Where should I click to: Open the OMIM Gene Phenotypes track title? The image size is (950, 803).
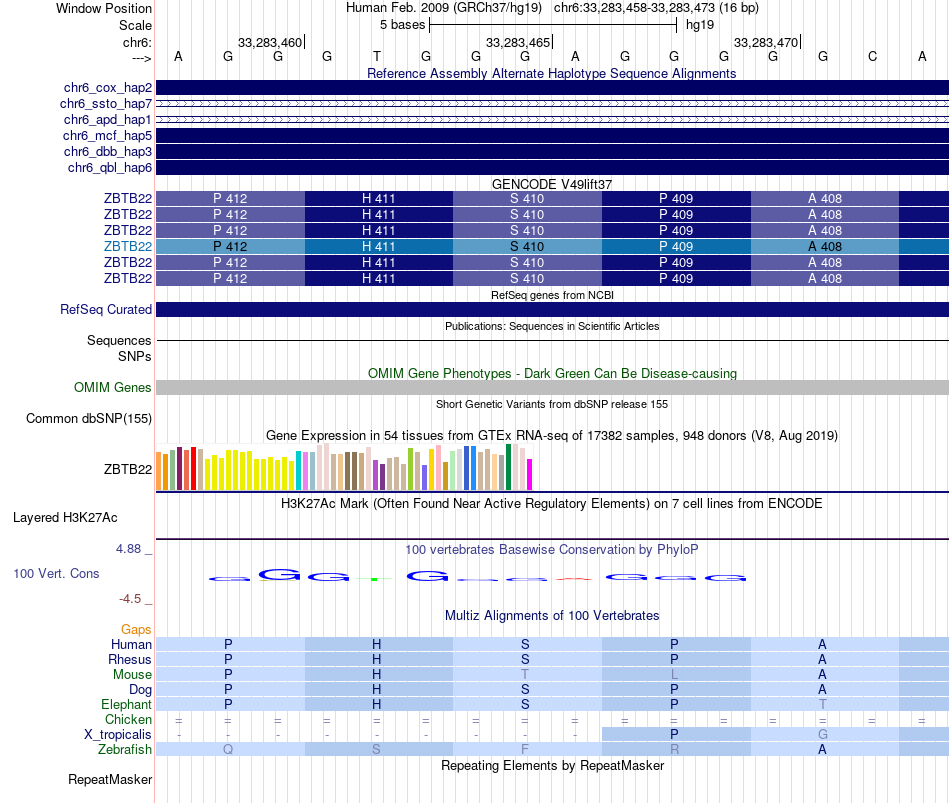point(552,373)
